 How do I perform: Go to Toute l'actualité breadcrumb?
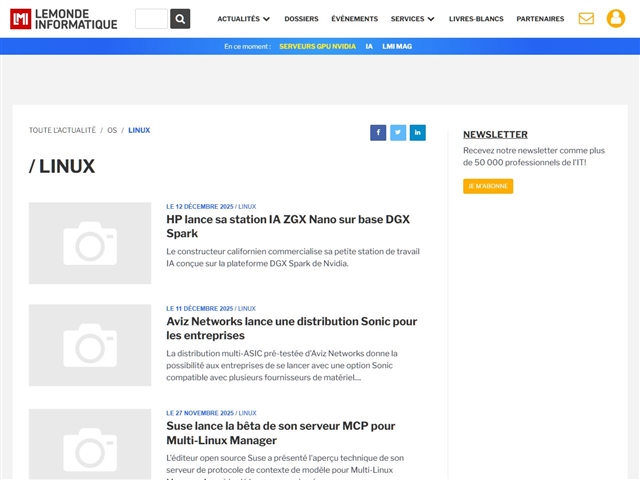click(62, 130)
